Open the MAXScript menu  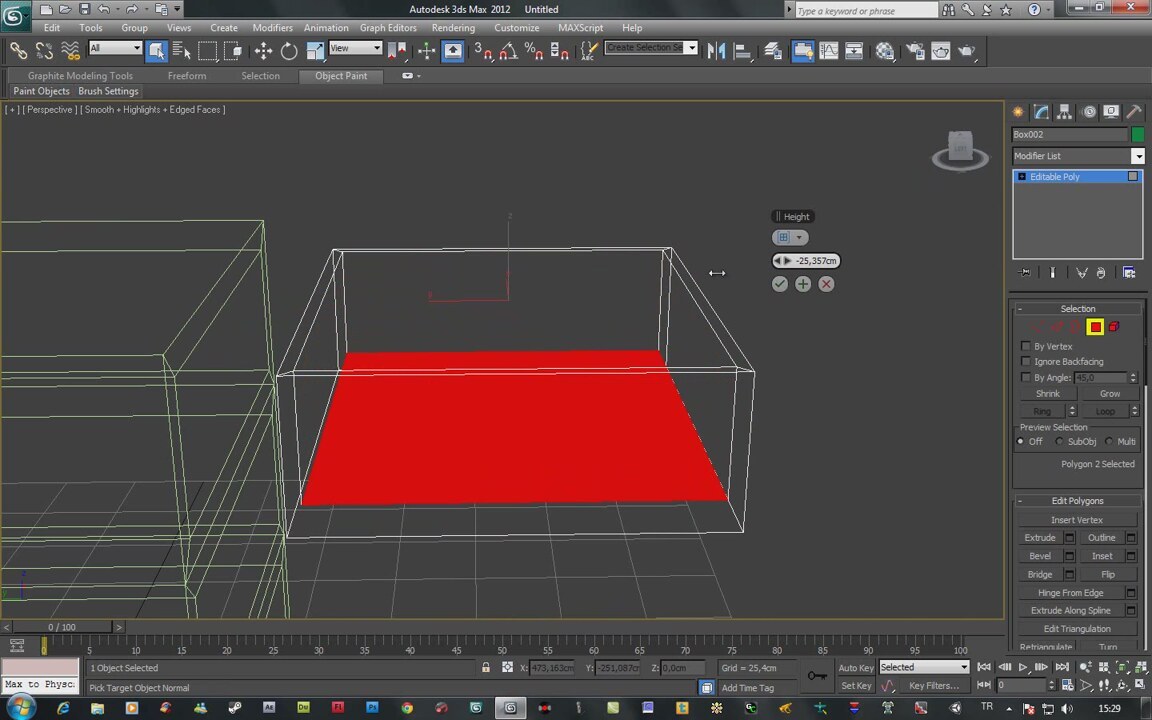click(x=580, y=28)
